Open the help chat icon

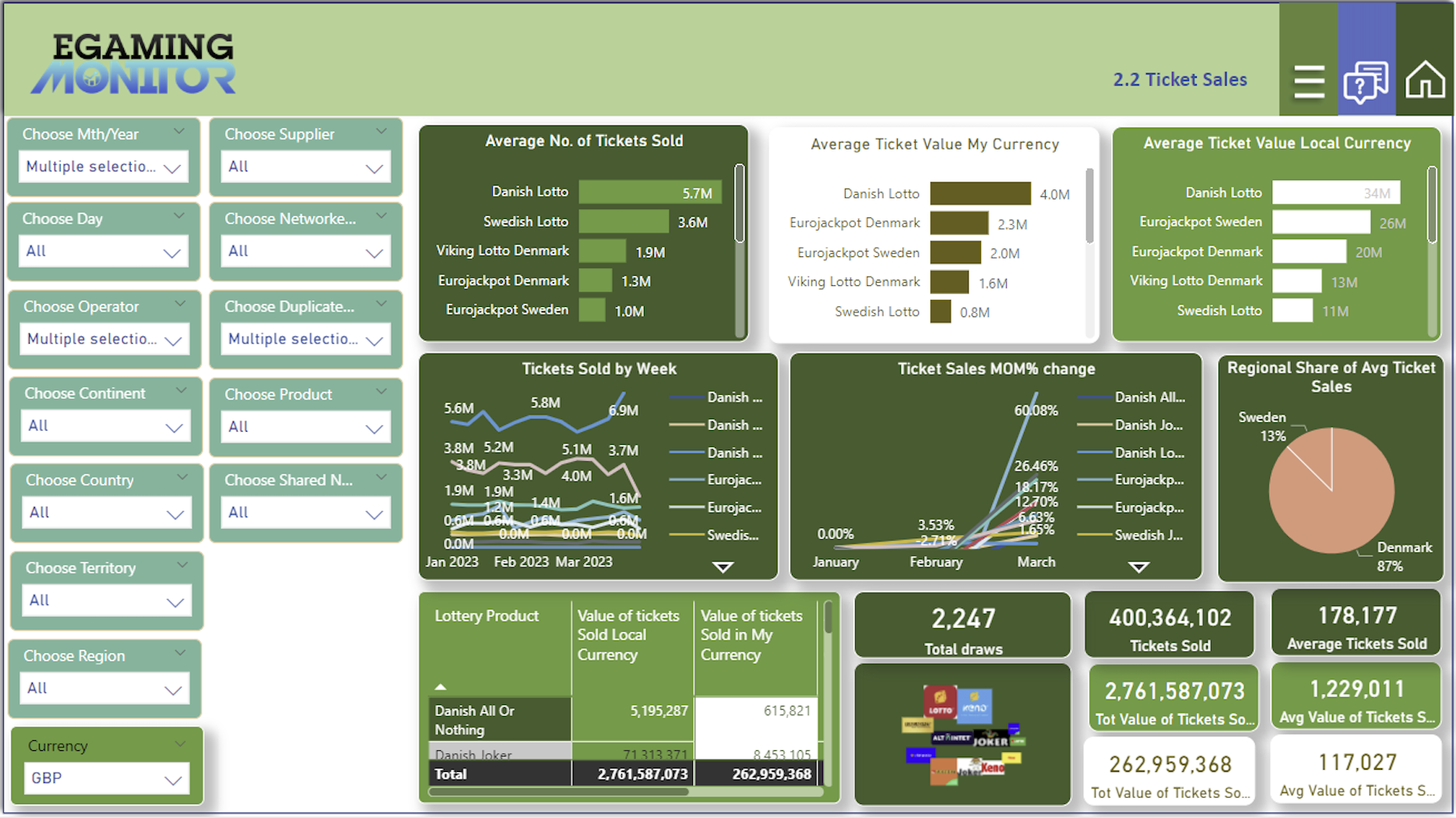tap(1366, 81)
